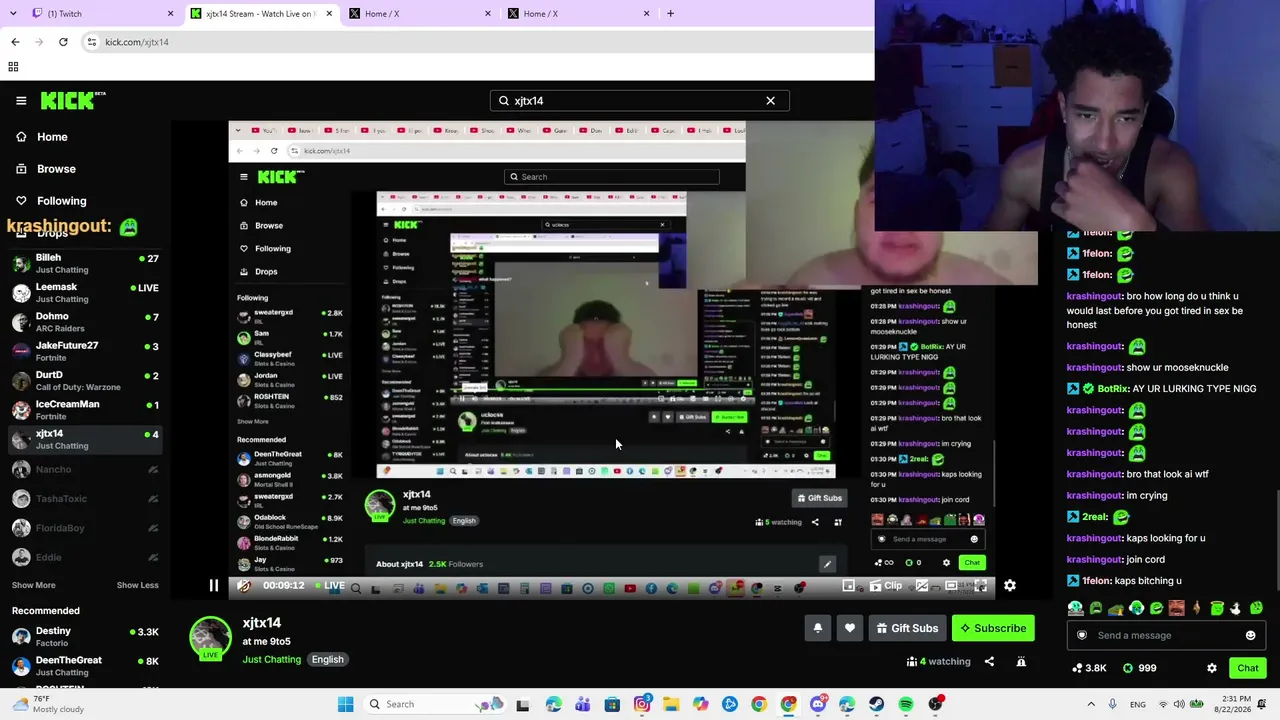Viewport: 1280px width, 720px height.
Task: Open the Just Chatting category link
Action: (271, 659)
